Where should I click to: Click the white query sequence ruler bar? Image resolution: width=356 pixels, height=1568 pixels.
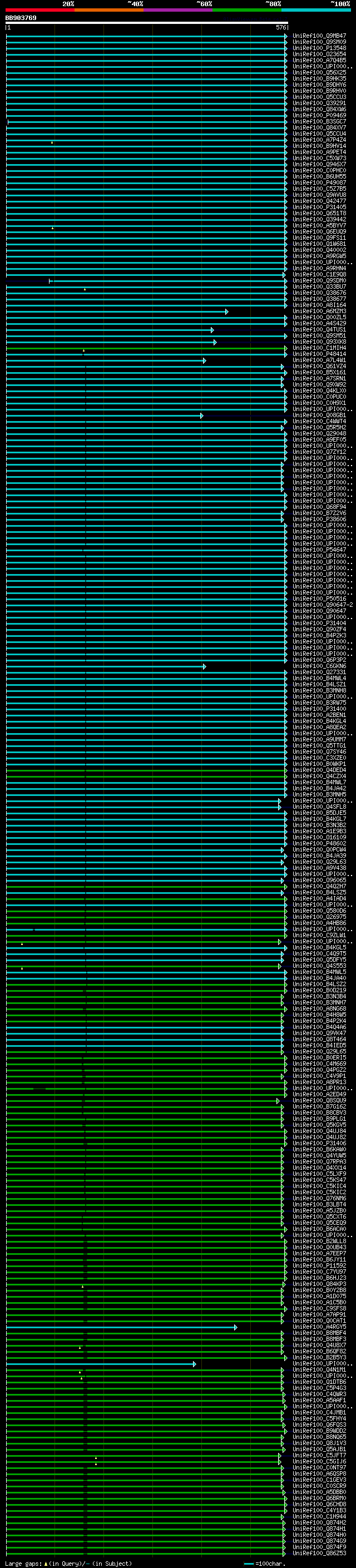click(147, 22)
